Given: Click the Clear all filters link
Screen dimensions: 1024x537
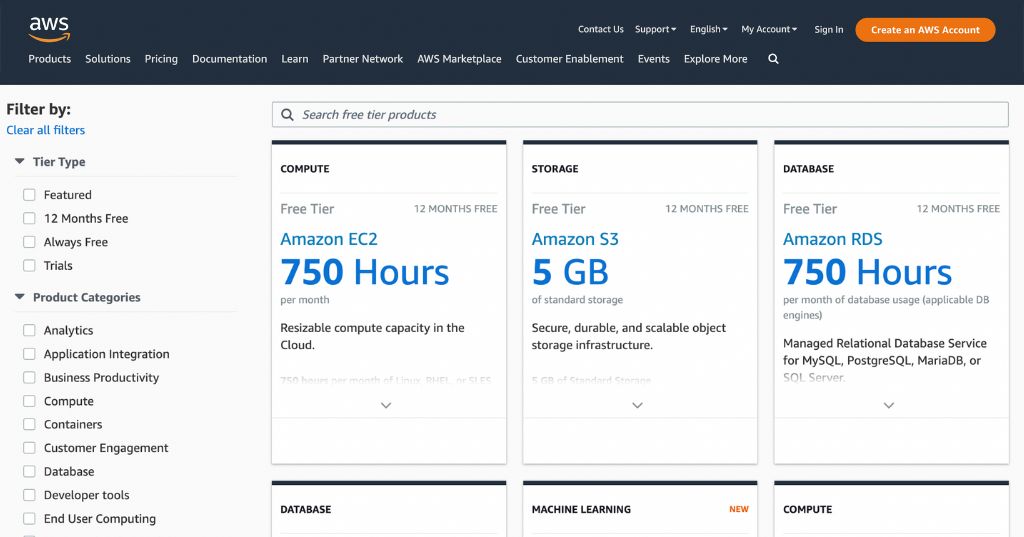Looking at the screenshot, I should click(46, 130).
